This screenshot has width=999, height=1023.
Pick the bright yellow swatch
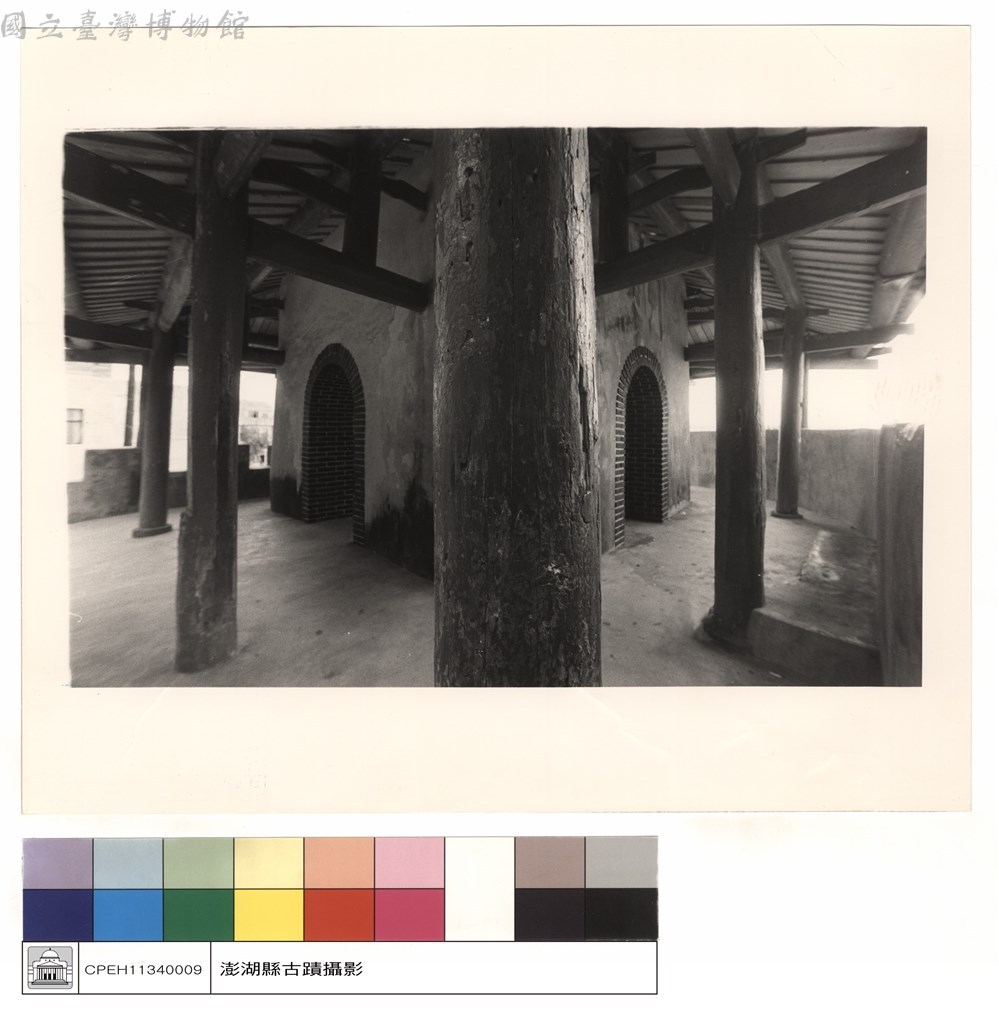pos(269,915)
